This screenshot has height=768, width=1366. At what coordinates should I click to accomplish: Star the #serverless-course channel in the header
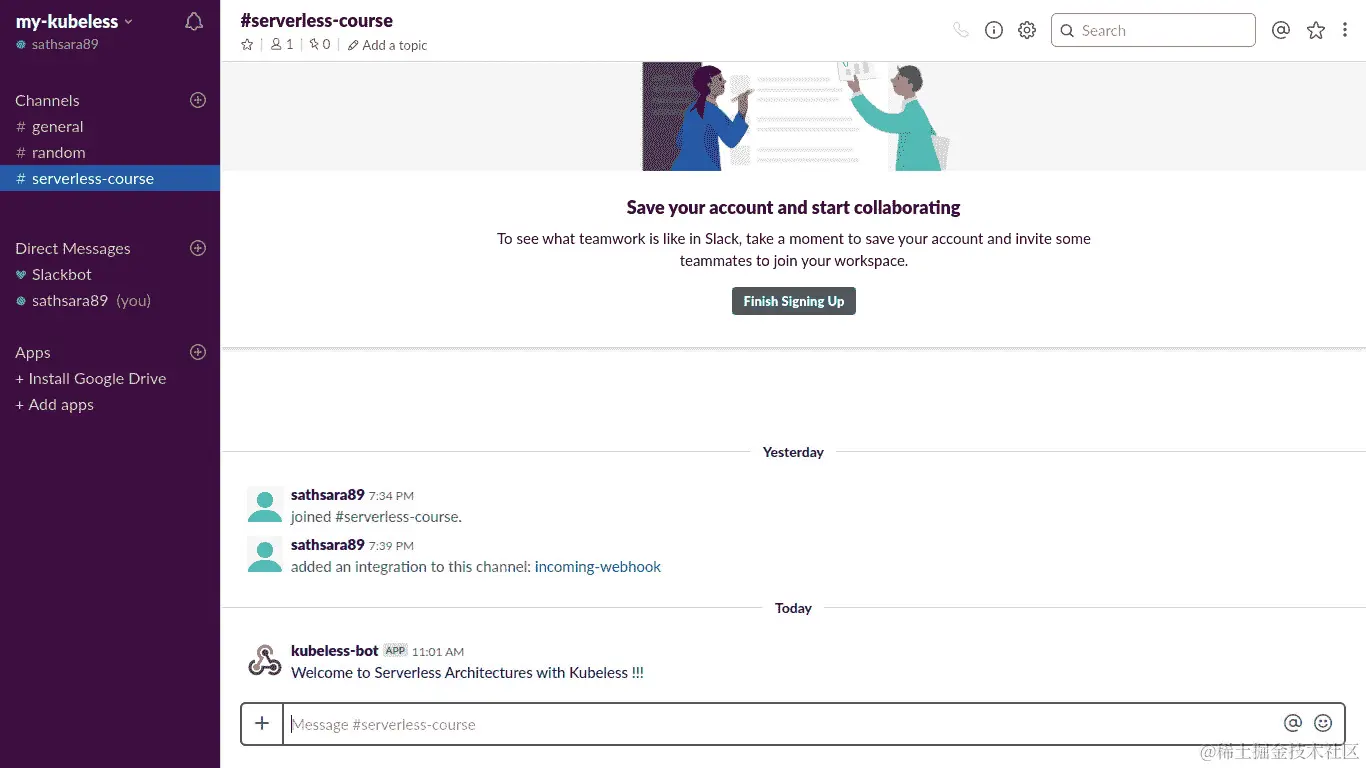[x=247, y=44]
